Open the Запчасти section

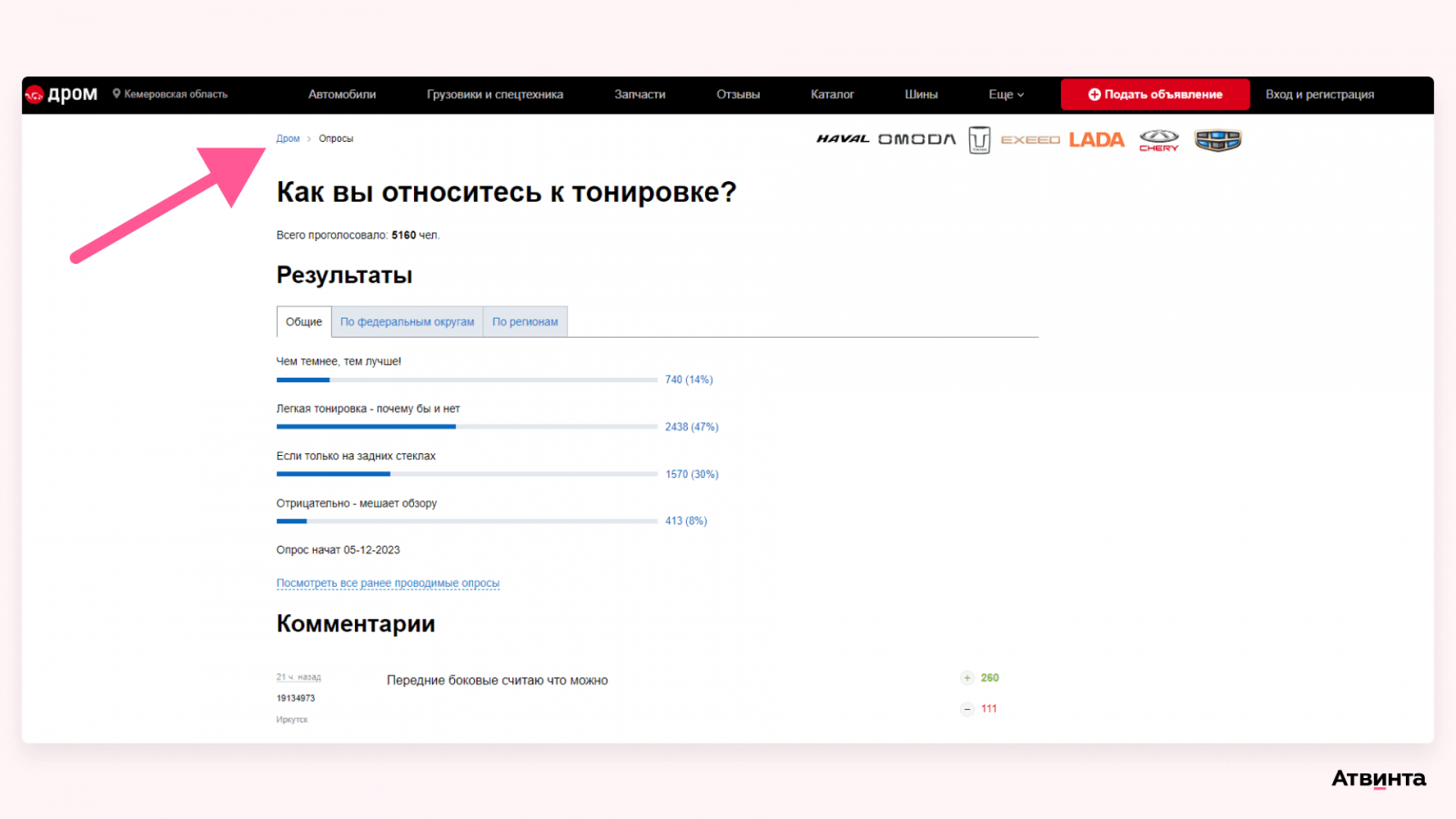tap(640, 95)
